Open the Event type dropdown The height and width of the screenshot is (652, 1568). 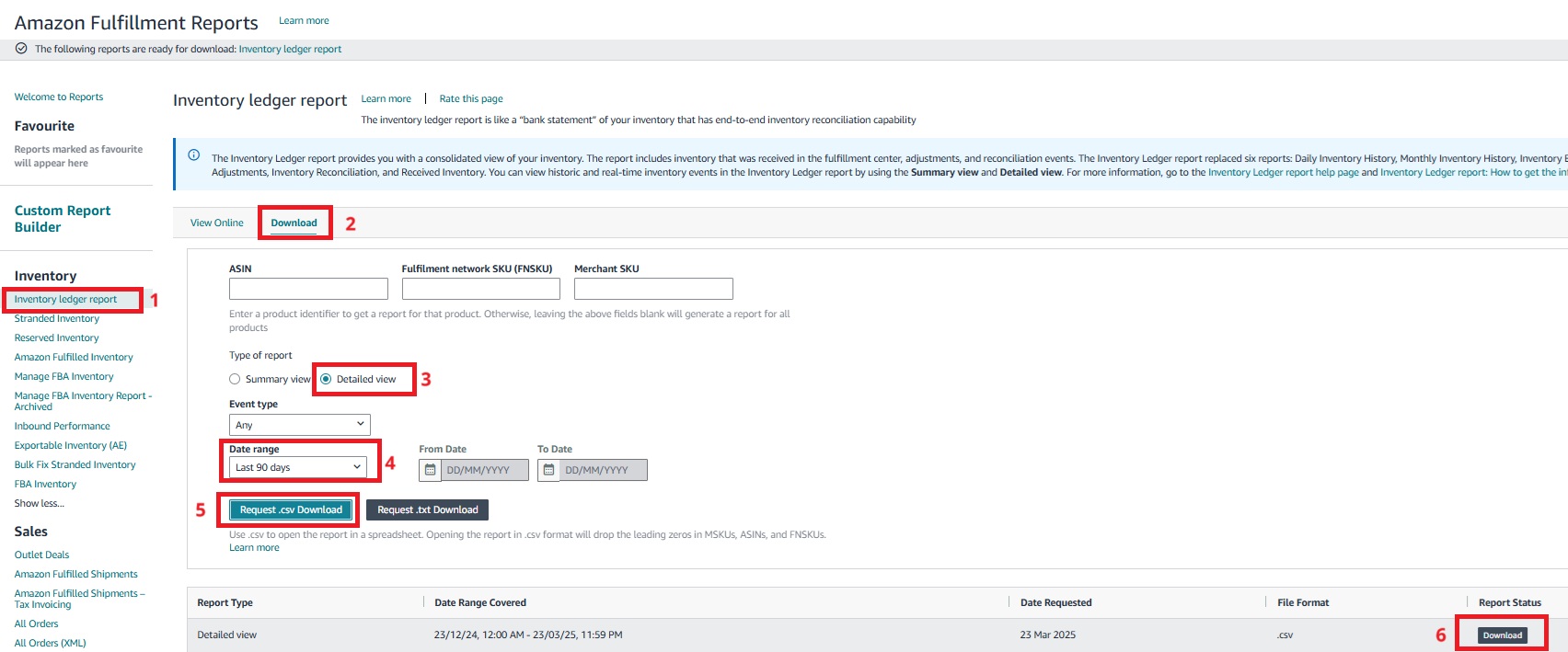click(300, 425)
